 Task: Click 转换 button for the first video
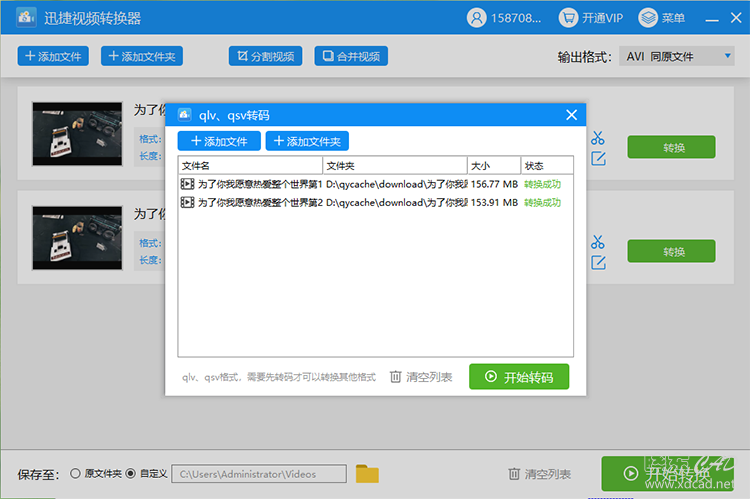pyautogui.click(x=672, y=147)
